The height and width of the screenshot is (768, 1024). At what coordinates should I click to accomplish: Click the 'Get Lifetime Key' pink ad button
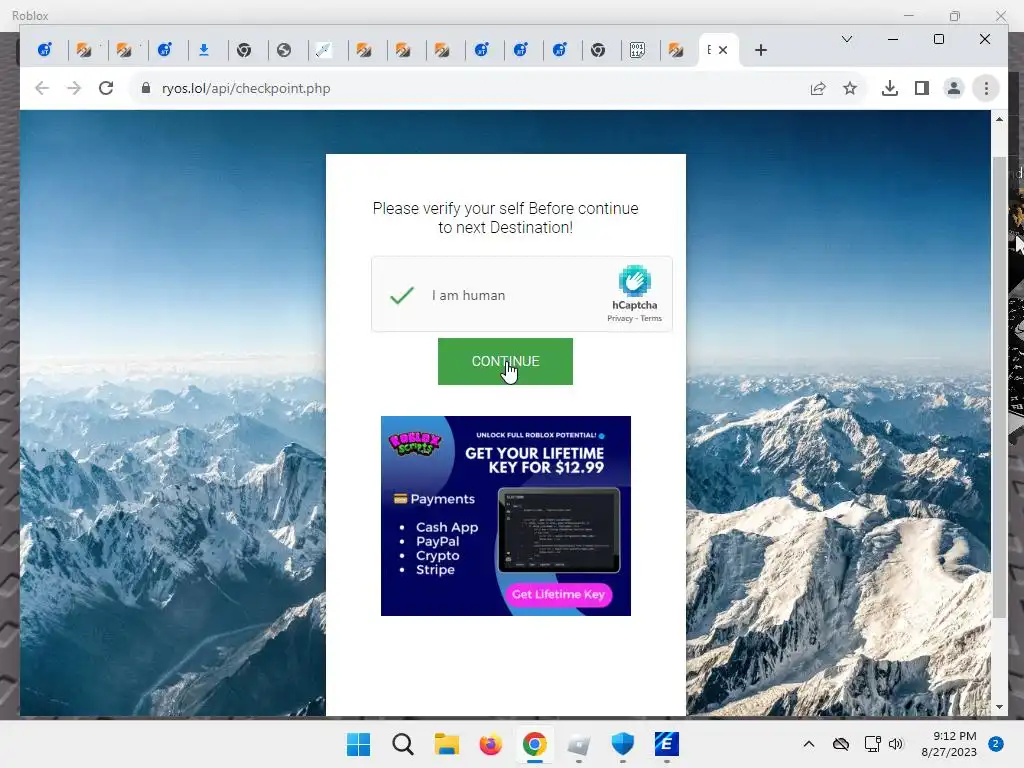click(558, 594)
